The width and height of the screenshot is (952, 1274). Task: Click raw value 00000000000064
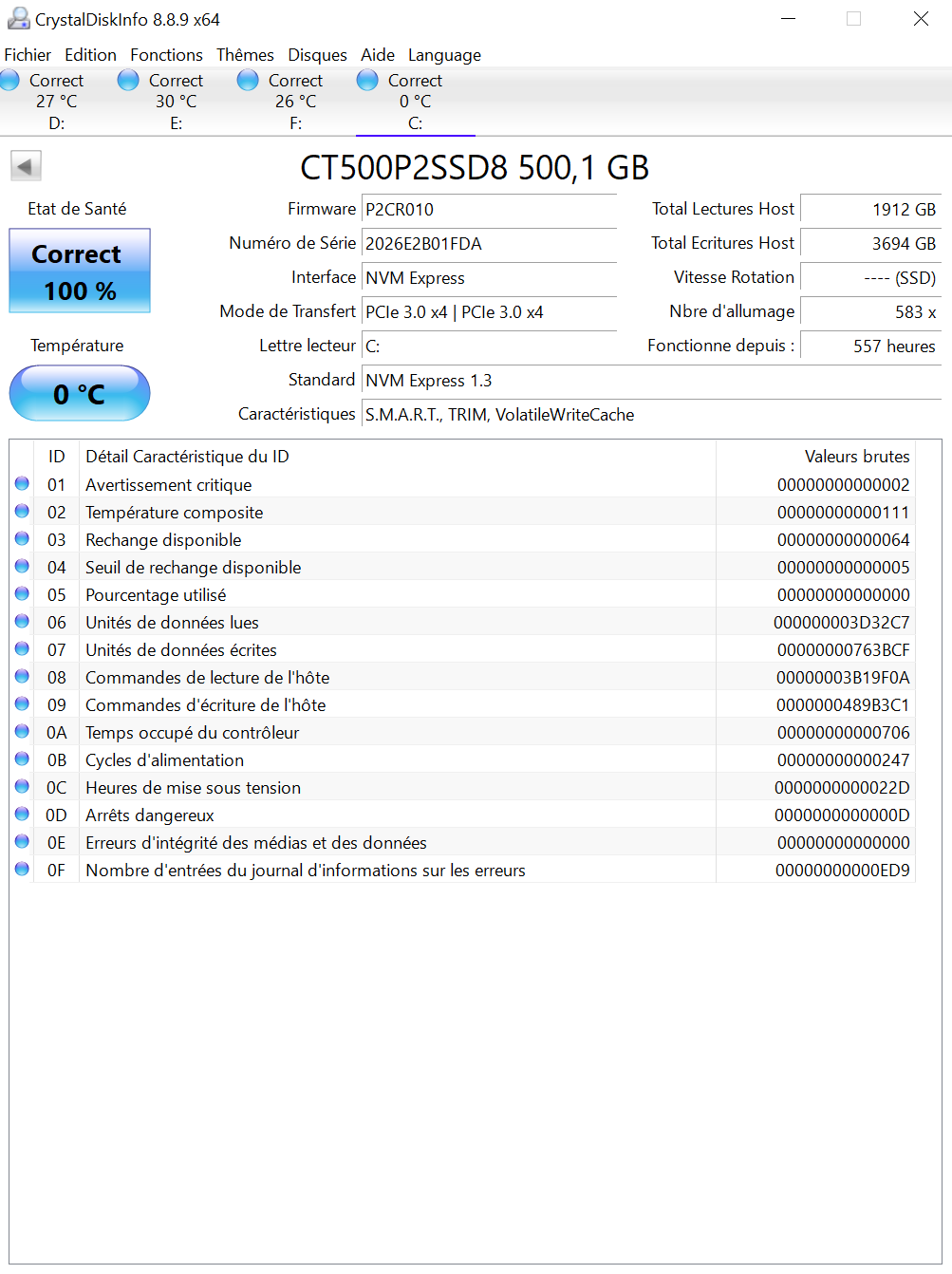coord(843,540)
